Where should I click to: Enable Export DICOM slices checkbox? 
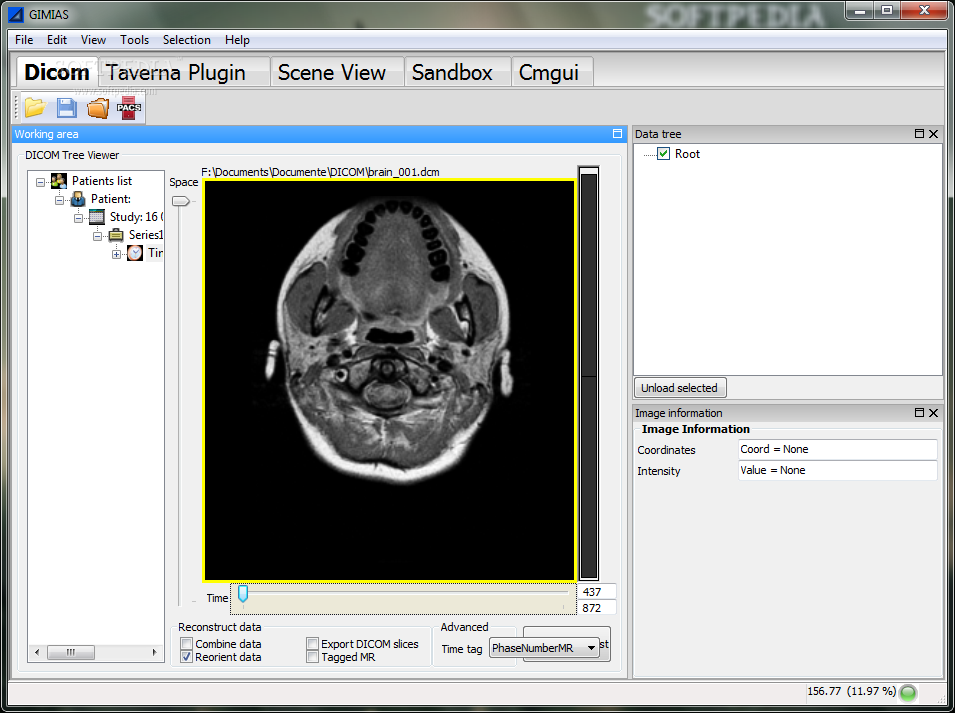pos(312,644)
